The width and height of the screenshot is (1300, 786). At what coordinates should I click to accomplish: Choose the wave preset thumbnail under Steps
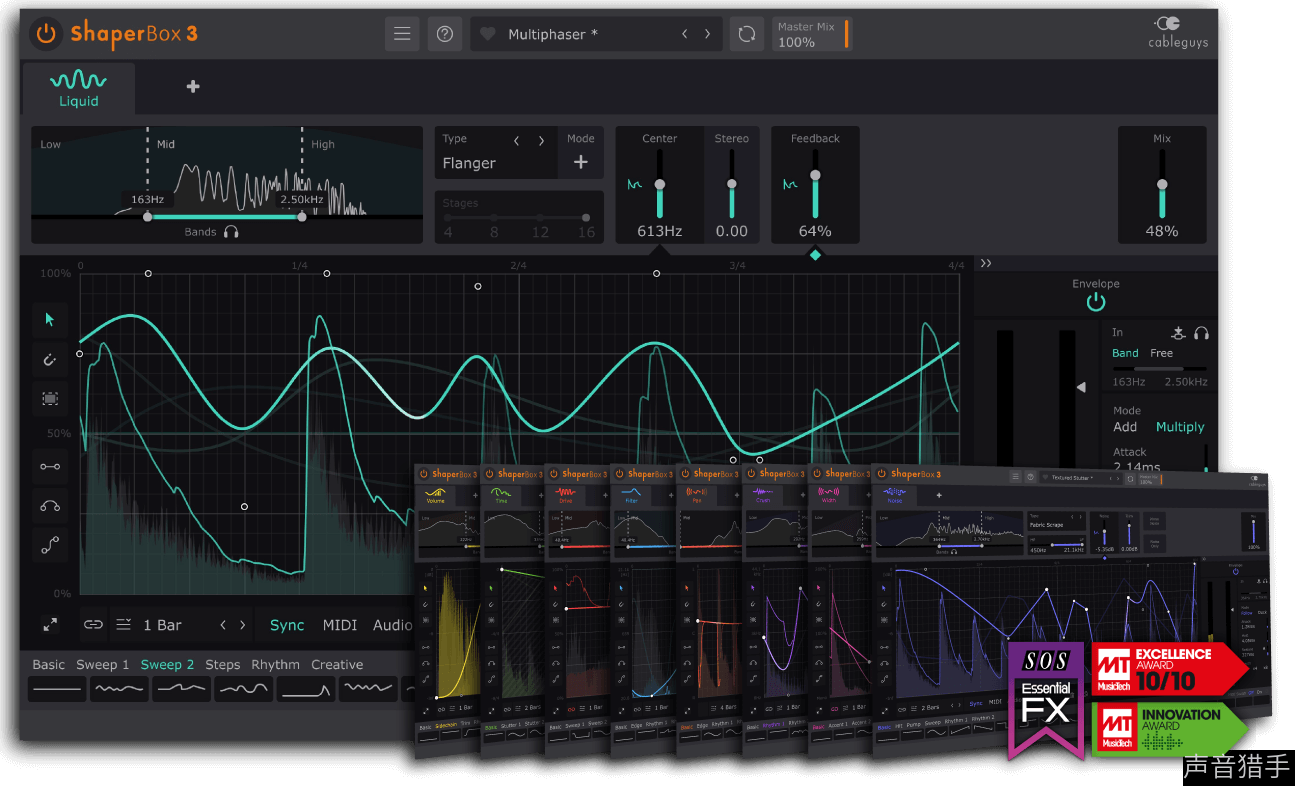tap(243, 688)
